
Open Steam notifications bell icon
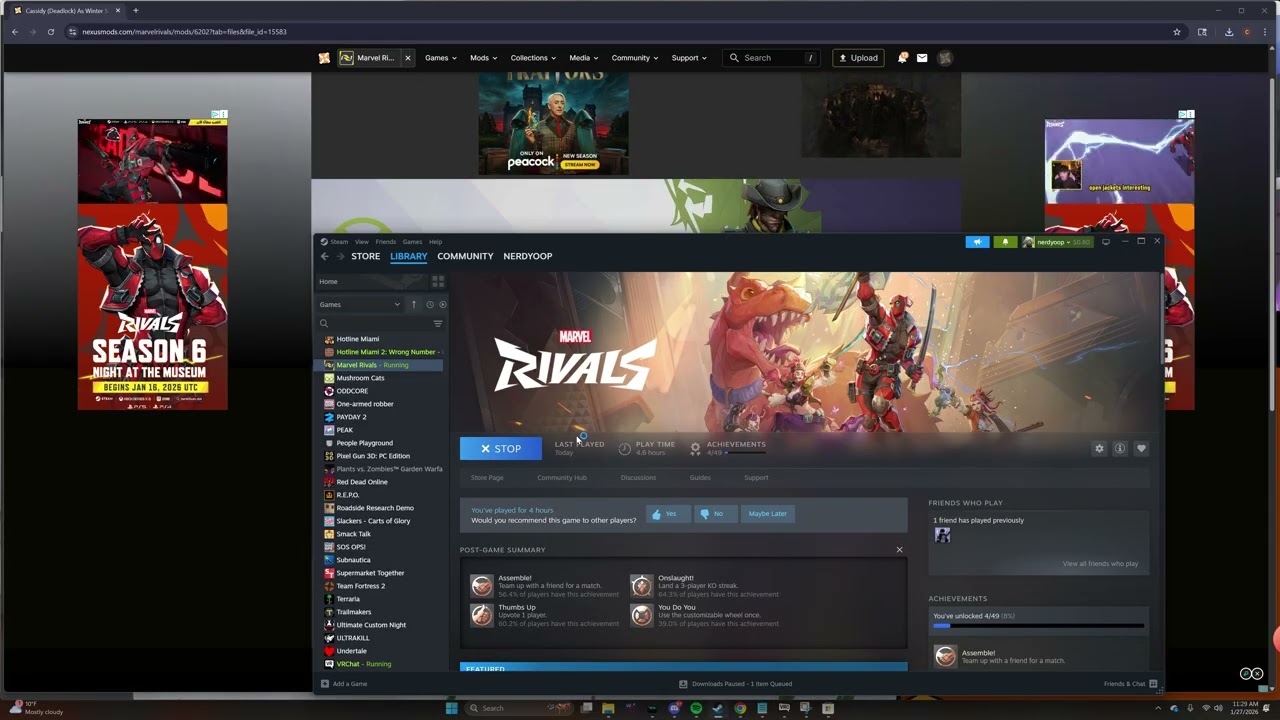(x=1005, y=242)
